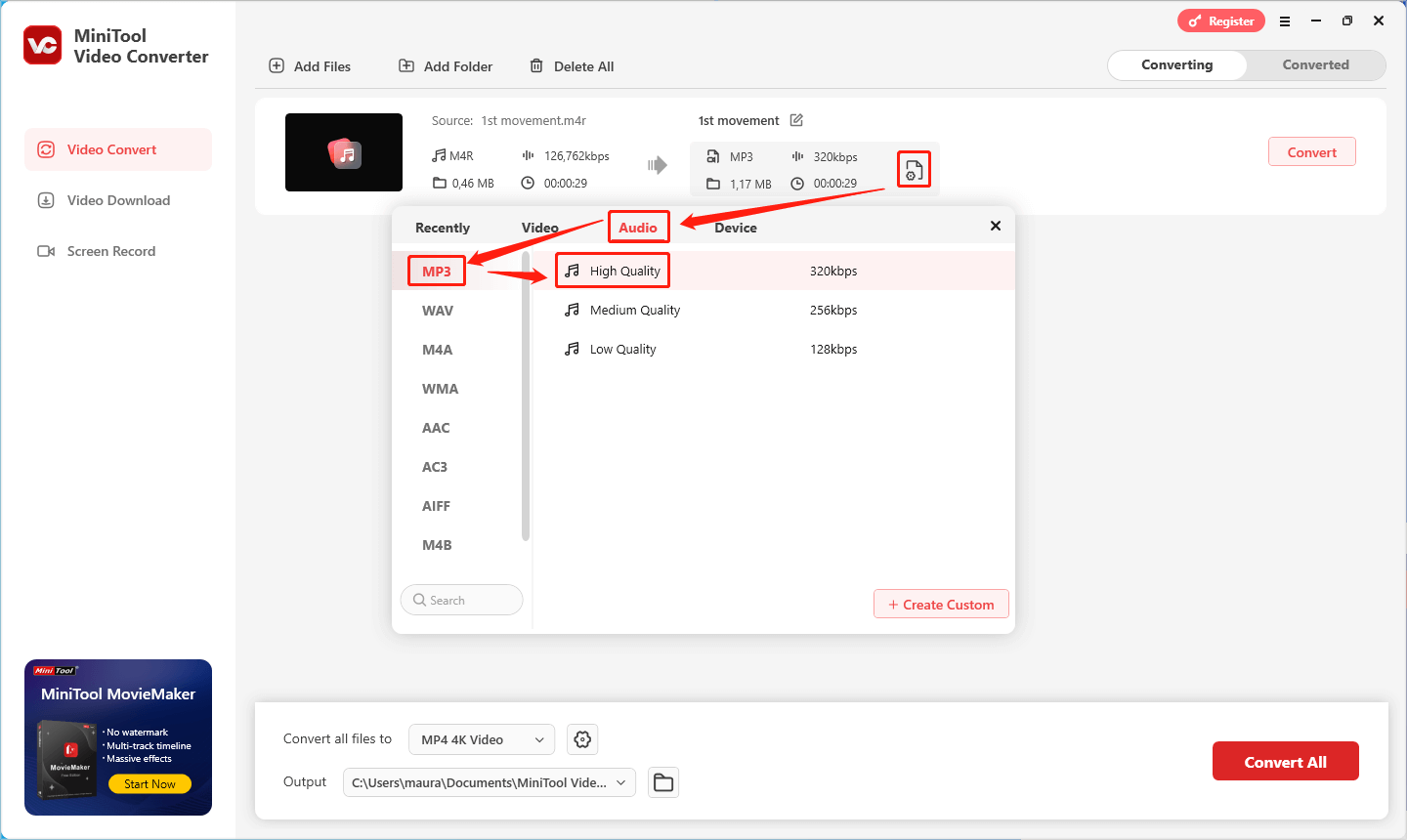The height and width of the screenshot is (840, 1407).
Task: Click the conversion arrow icon between source and output
Action: coord(658,165)
